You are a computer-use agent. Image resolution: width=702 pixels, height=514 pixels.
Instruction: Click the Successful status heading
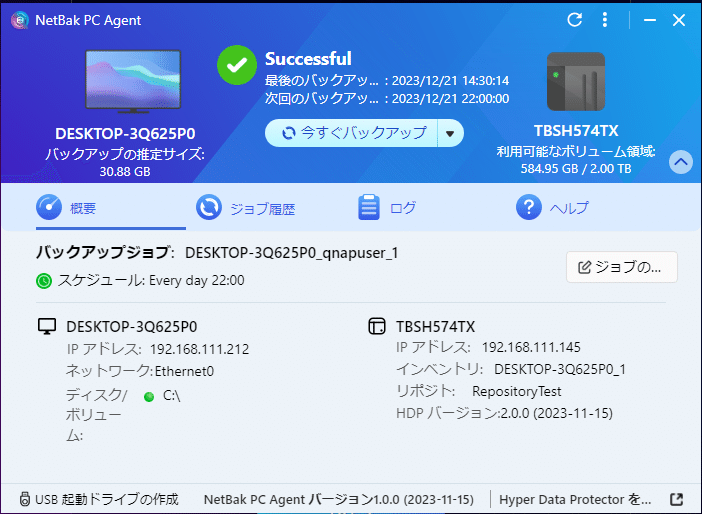tap(308, 59)
